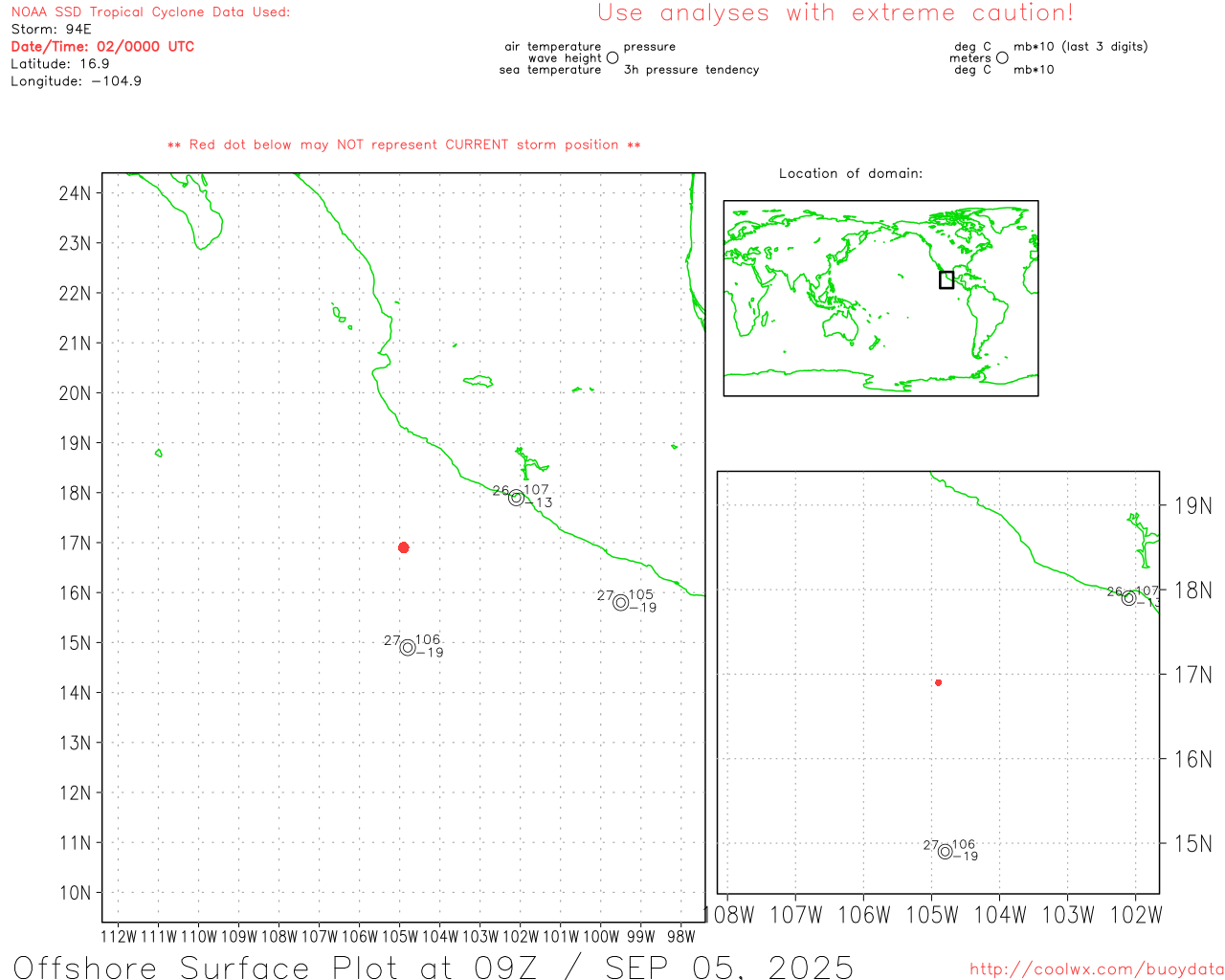Click the 108W longitude label on main map
This screenshot has height=980, width=1225.
(279, 937)
